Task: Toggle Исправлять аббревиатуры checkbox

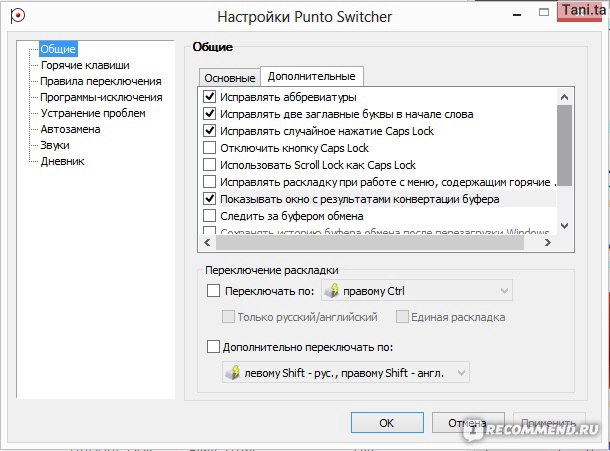Action: (x=209, y=97)
